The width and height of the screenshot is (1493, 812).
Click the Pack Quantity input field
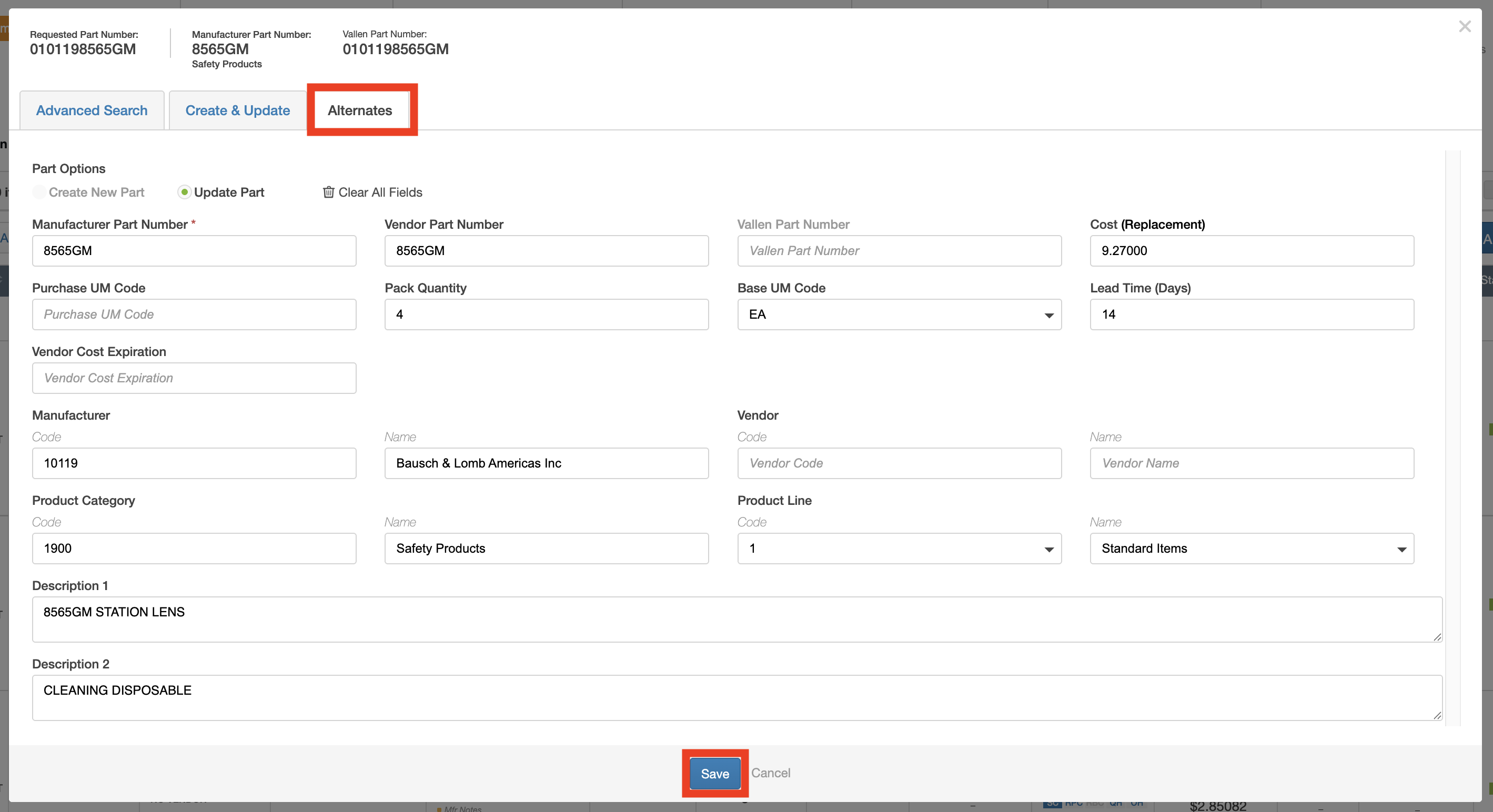546,314
